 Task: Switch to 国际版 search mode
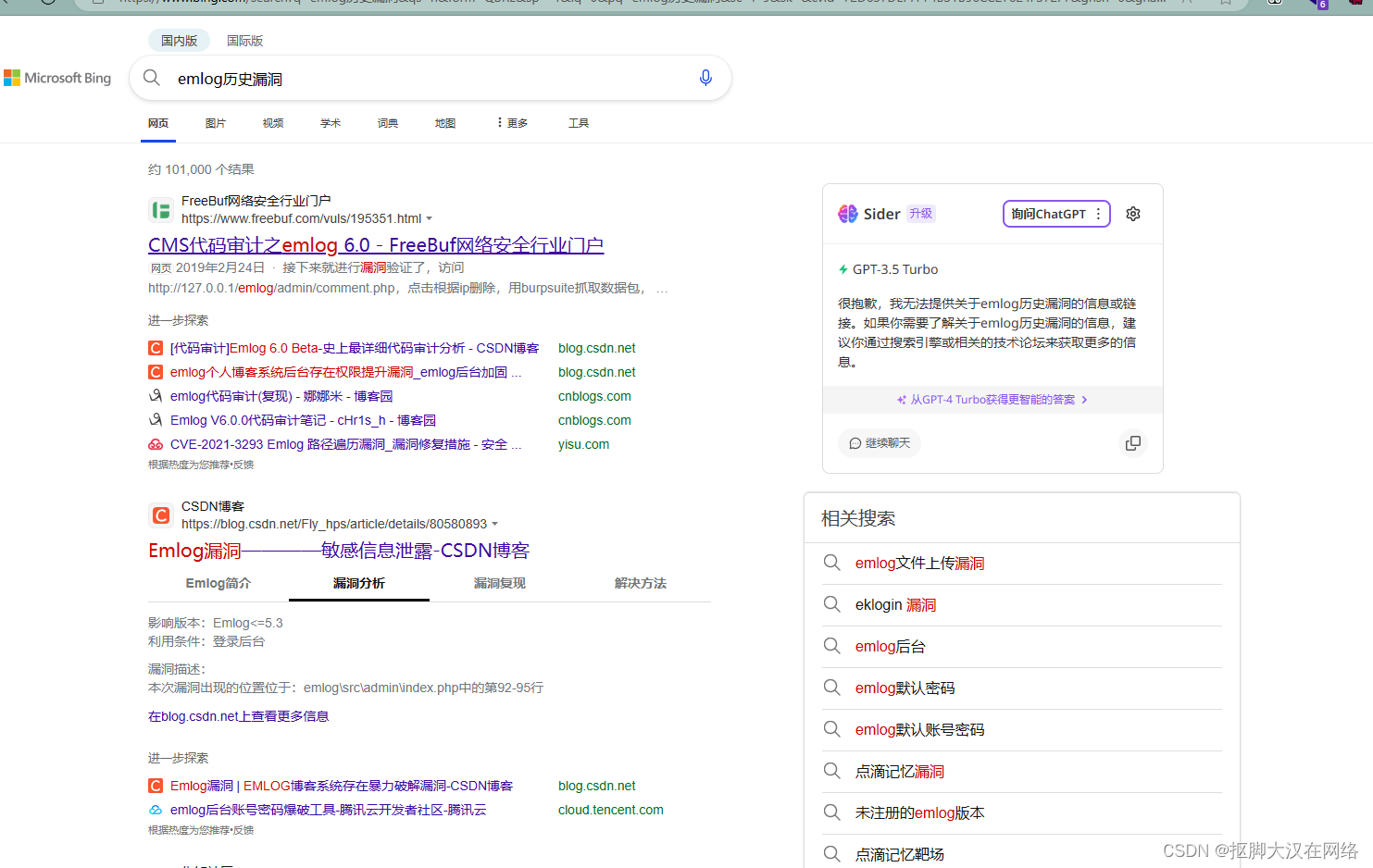pyautogui.click(x=245, y=41)
